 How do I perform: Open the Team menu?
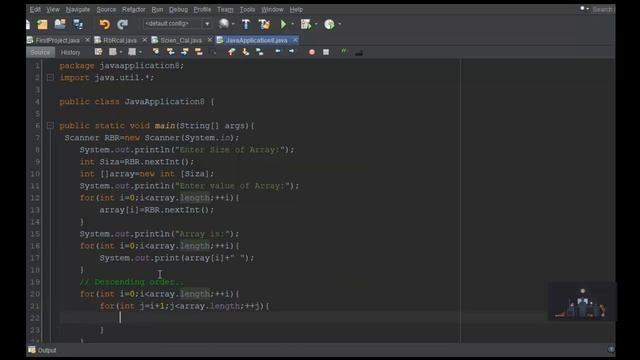[225, 9]
